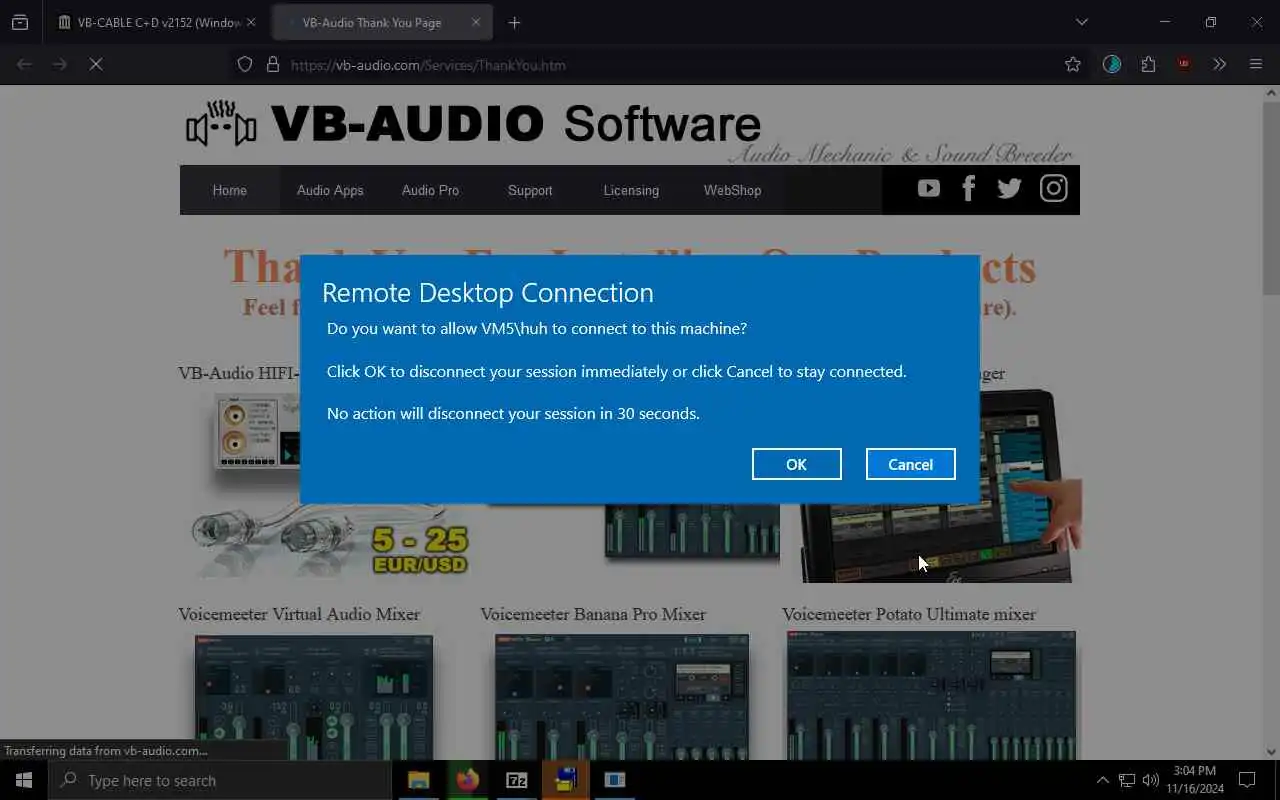
Task: Switch to the VB-CABLE C+D v2152 tab
Action: pyautogui.click(x=149, y=22)
